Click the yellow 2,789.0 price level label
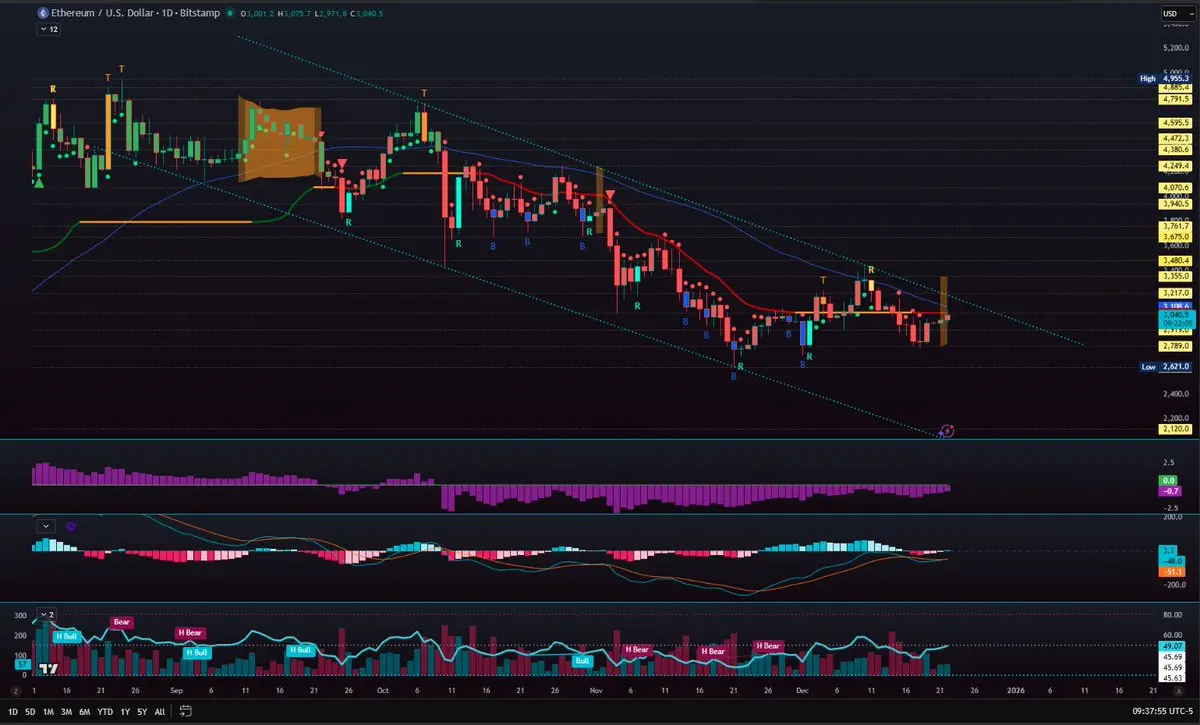1200x725 pixels. click(x=1175, y=346)
